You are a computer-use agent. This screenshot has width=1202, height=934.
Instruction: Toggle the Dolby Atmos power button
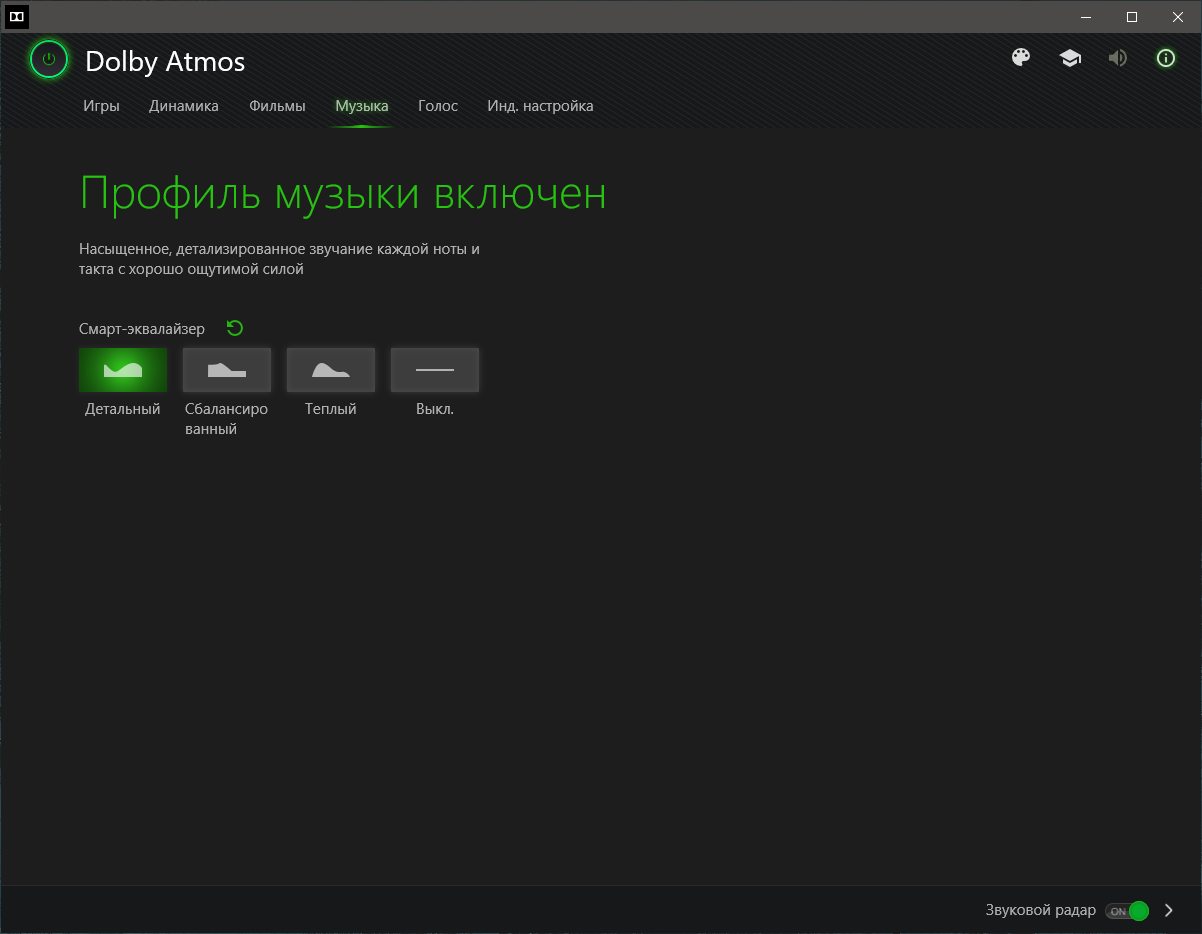tap(48, 60)
